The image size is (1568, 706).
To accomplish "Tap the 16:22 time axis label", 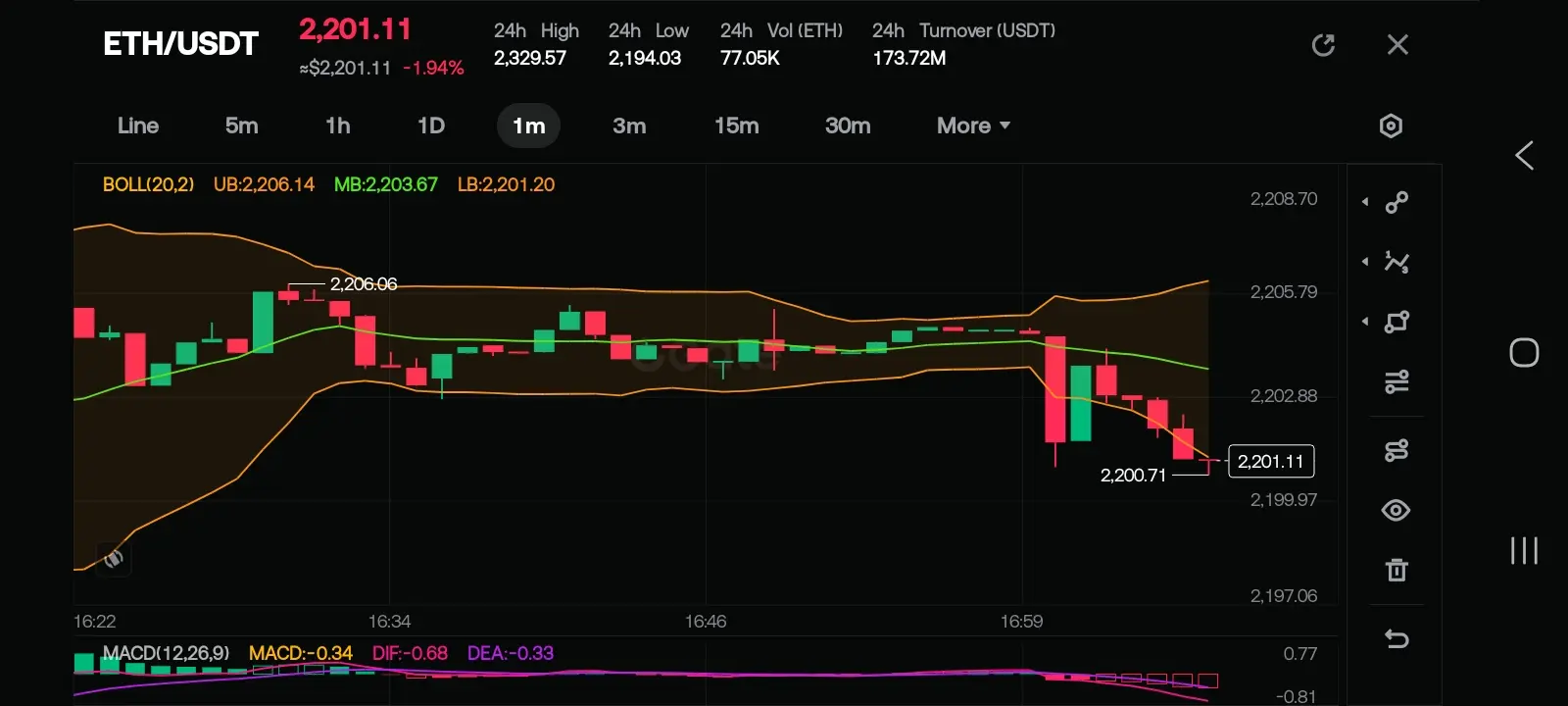I will coord(94,622).
